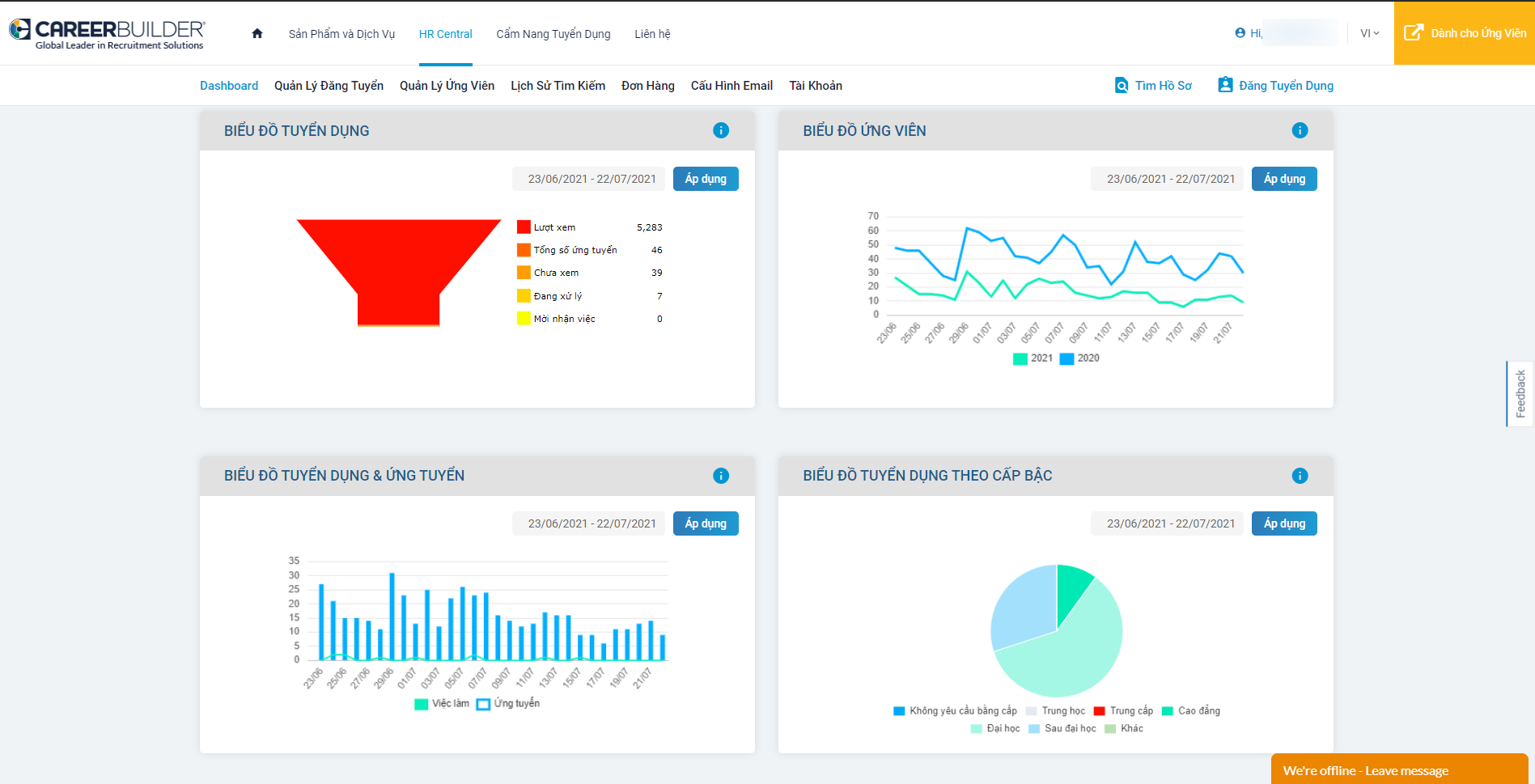Click the home icon in top navigation
The image size is (1535, 784).
257,33
